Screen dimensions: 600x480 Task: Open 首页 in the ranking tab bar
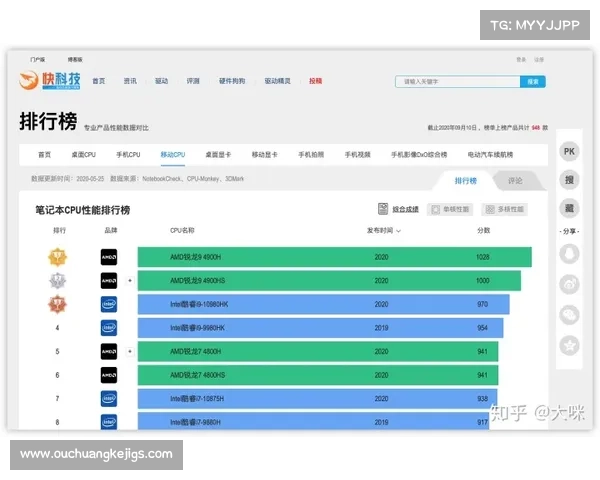[x=44, y=155]
